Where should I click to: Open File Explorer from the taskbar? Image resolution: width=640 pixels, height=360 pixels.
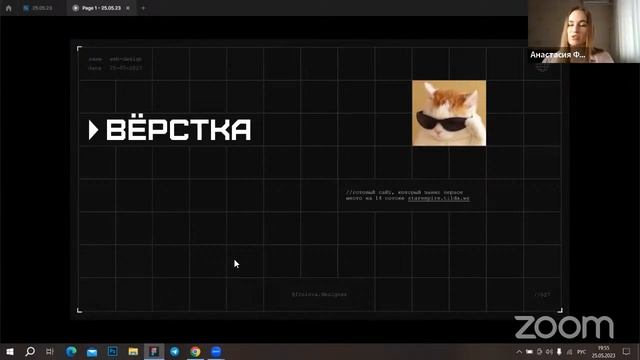click(133, 351)
